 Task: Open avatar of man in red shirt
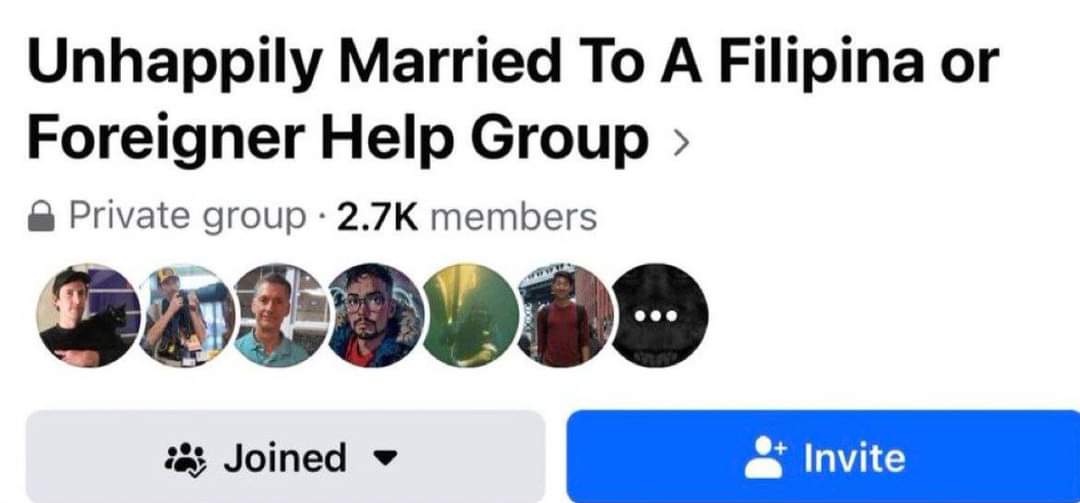click(564, 316)
